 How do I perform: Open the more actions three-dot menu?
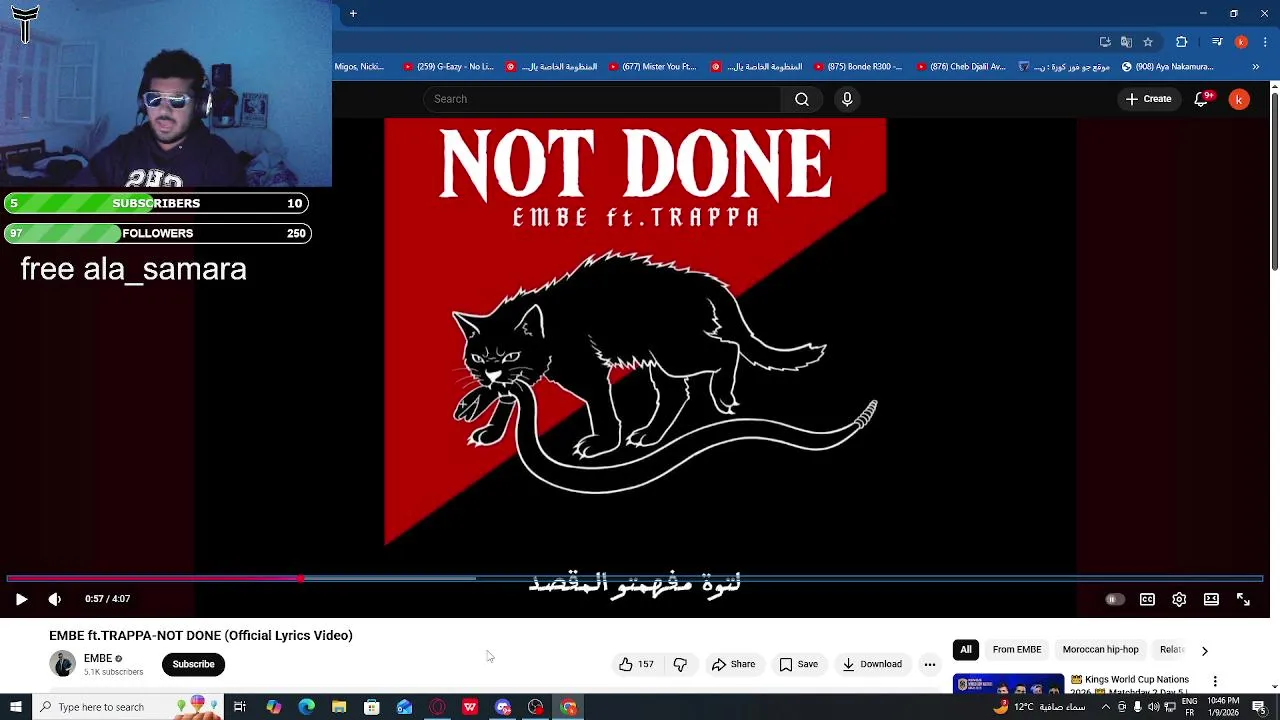tap(930, 664)
